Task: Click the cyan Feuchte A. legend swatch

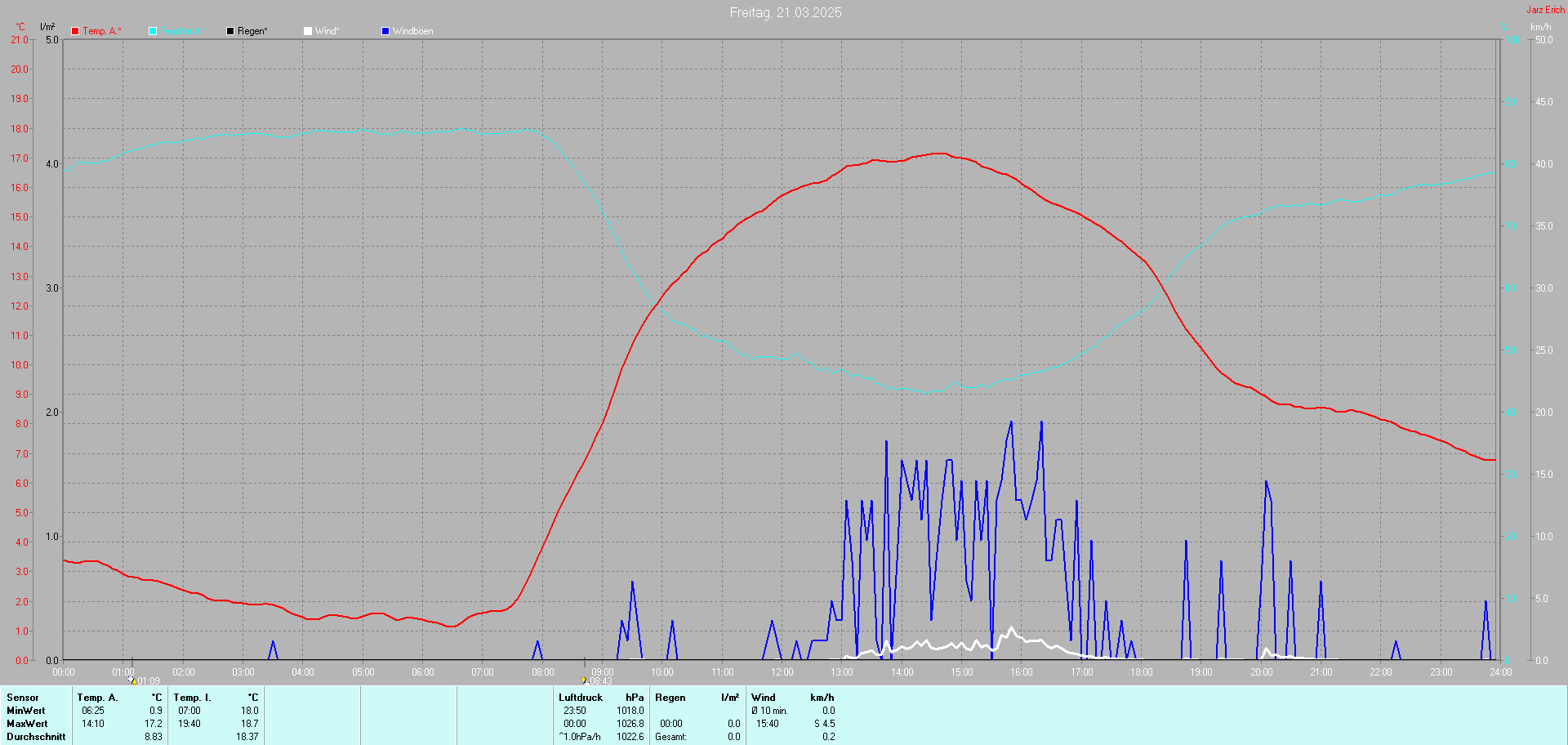Action: click(153, 31)
